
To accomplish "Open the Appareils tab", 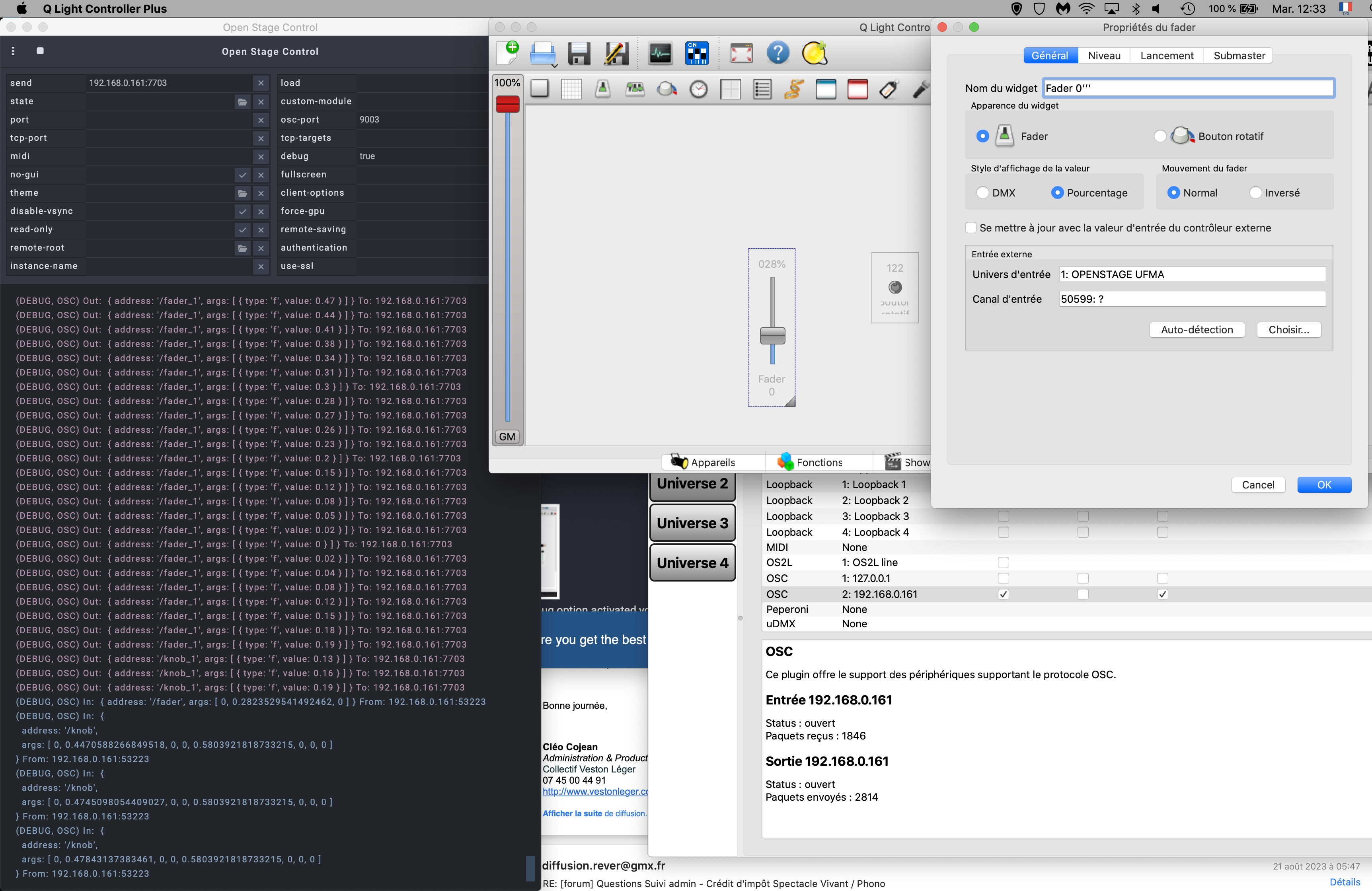I will (713, 462).
